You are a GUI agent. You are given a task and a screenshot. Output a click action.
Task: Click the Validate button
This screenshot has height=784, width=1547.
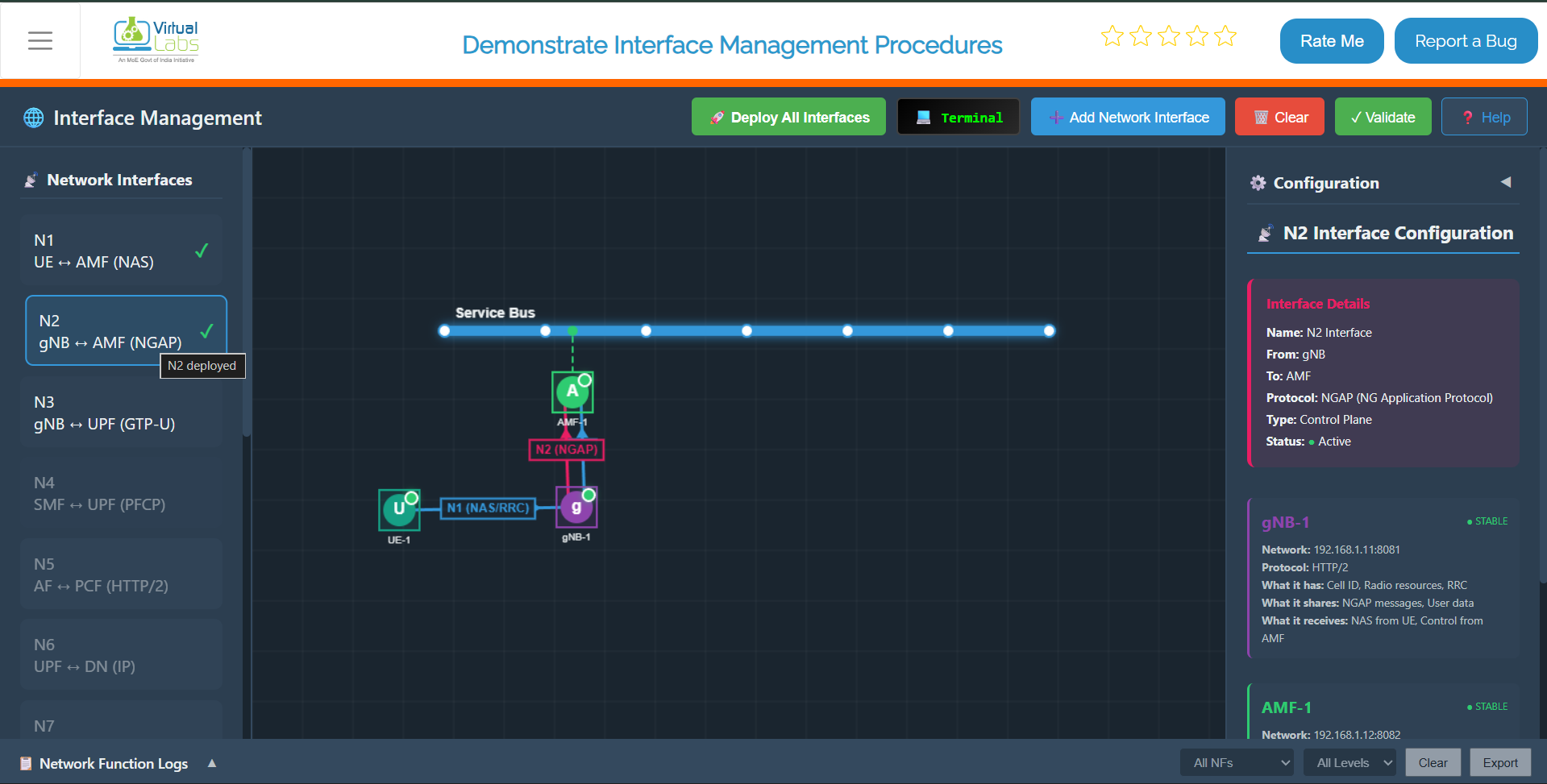click(x=1383, y=117)
